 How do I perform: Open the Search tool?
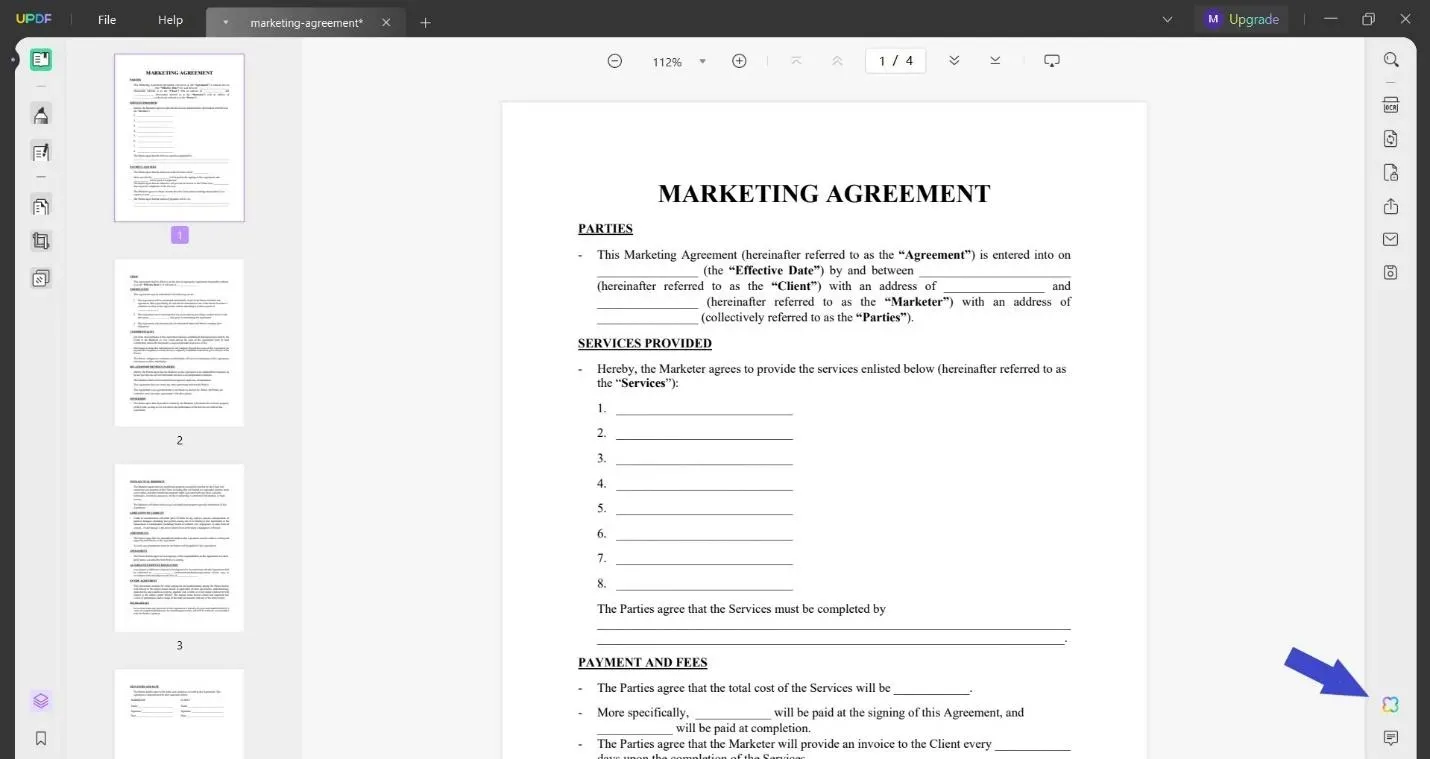click(x=1391, y=60)
